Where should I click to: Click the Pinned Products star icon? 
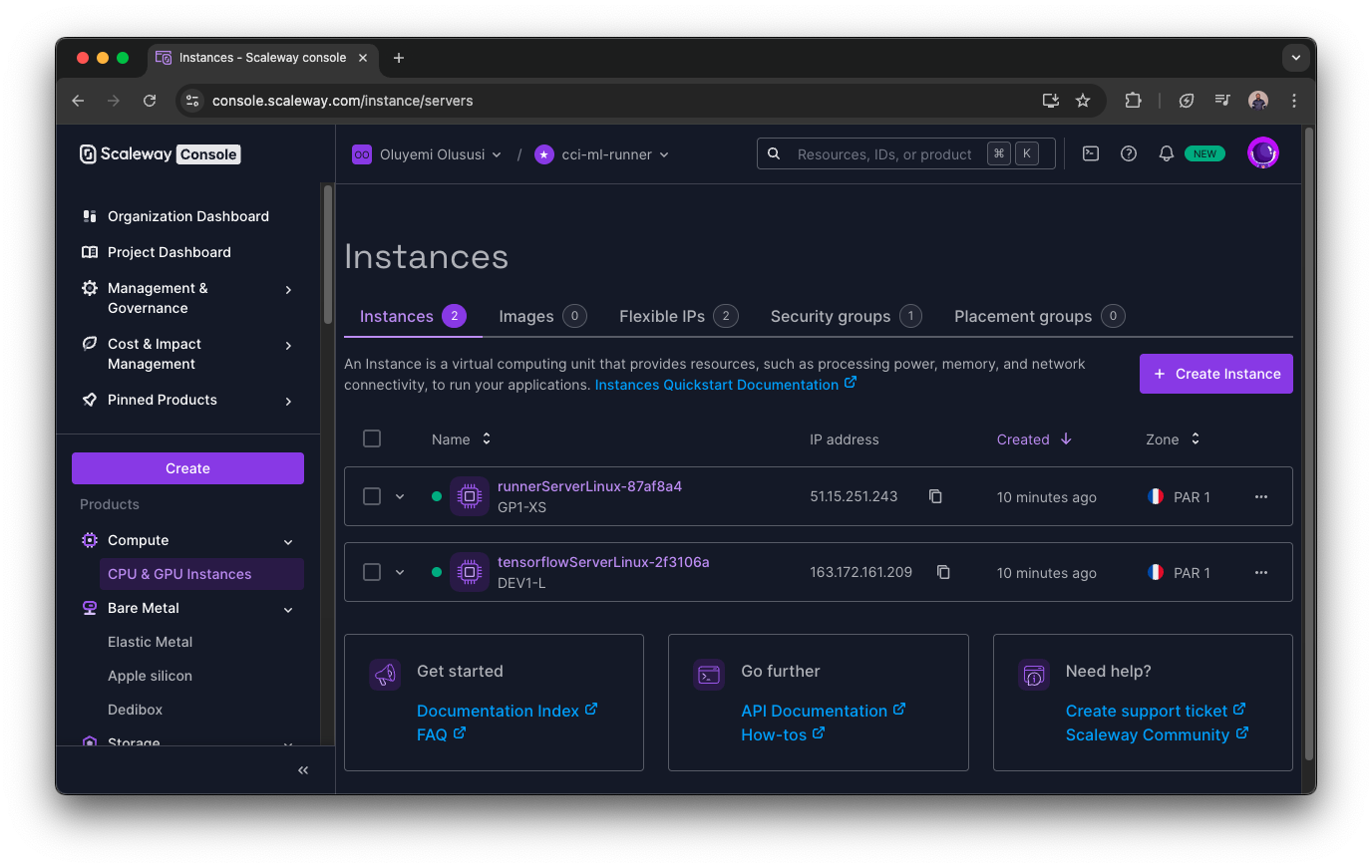pos(90,399)
